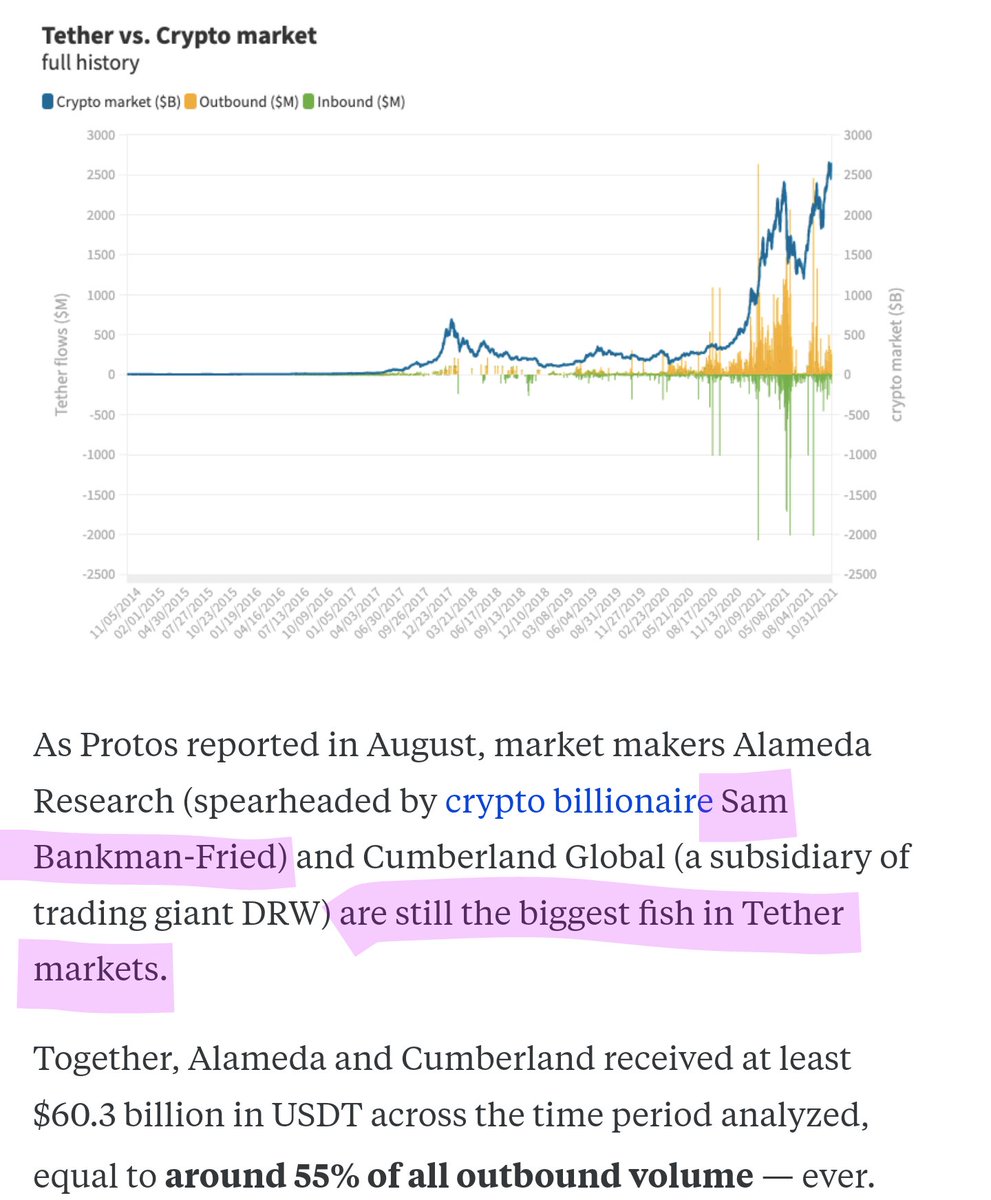Click the 3000 label on left axis
Viewport: 991px width, 1200px height.
click(101, 135)
